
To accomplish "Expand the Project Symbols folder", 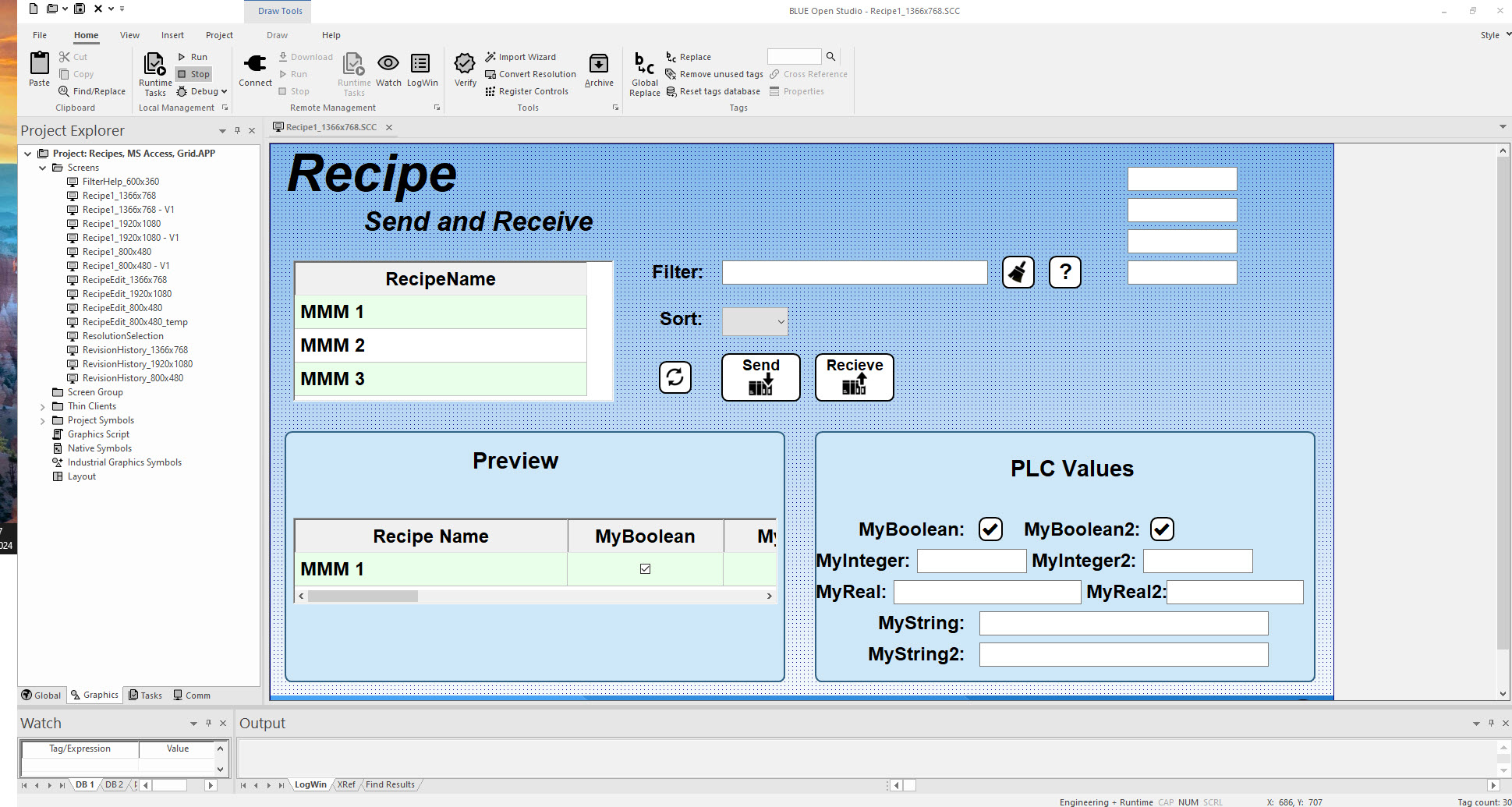I will pos(43,420).
